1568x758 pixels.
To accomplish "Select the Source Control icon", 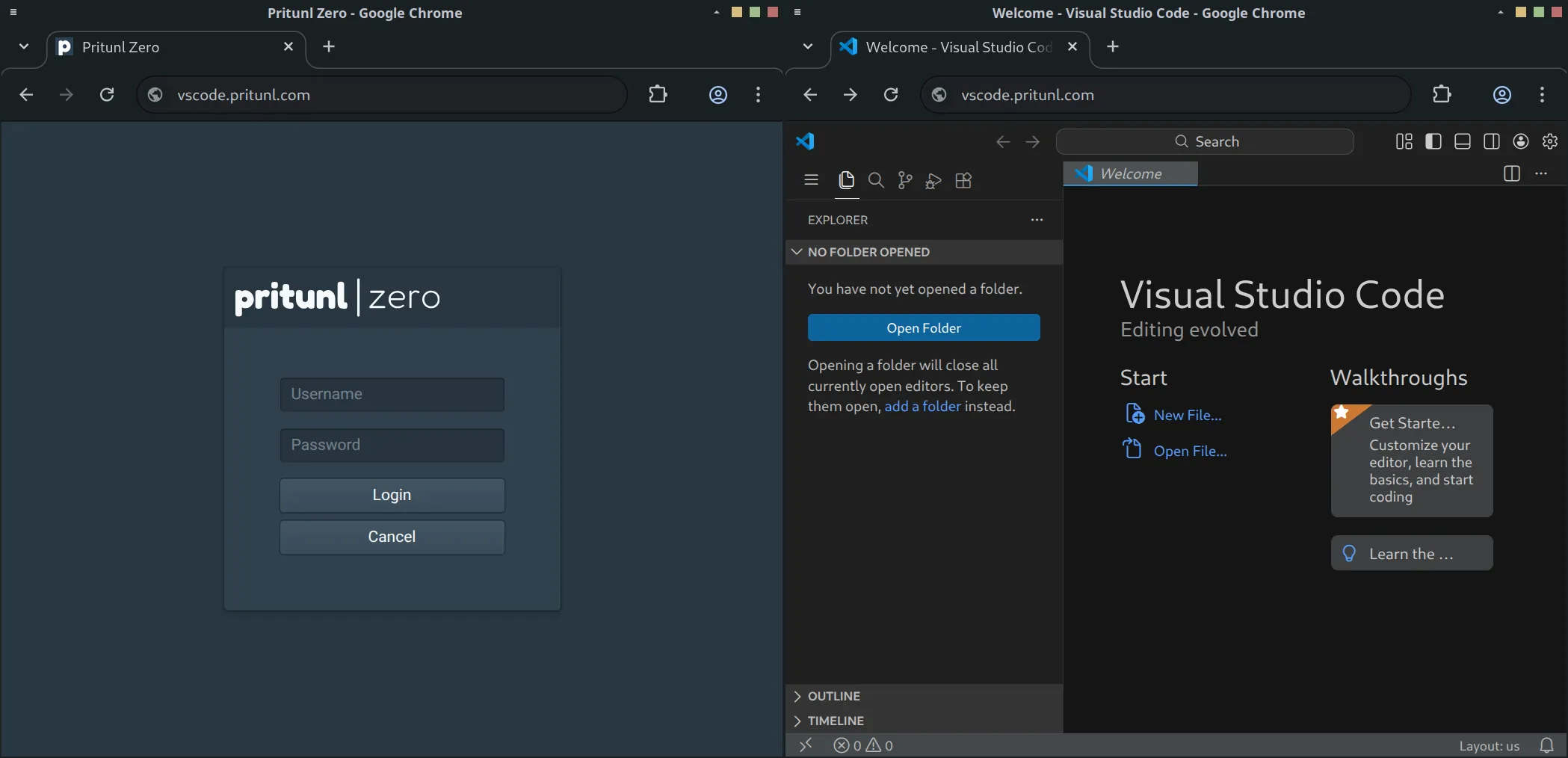I will pos(904,180).
